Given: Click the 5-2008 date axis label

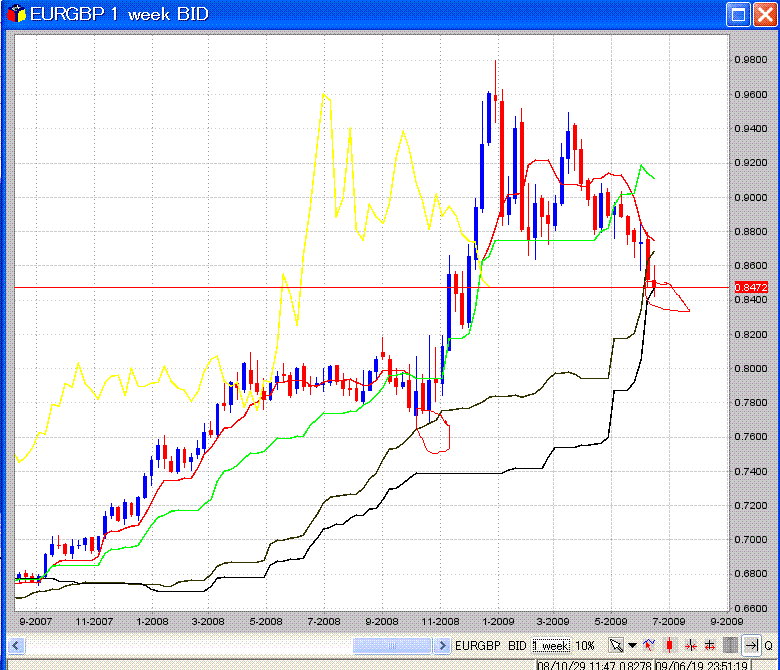Looking at the screenshot, I should [266, 621].
